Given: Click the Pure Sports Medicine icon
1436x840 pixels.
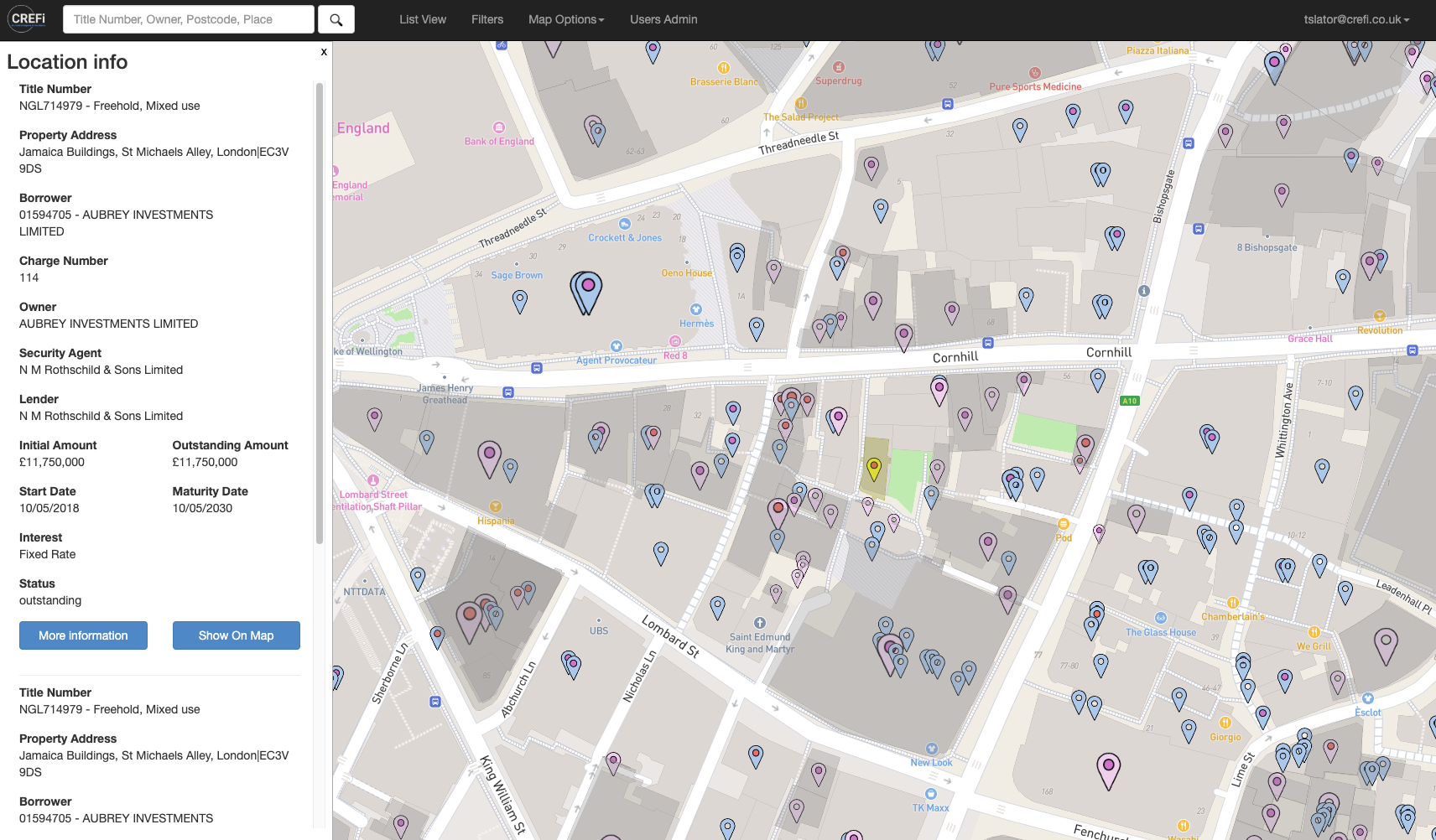Looking at the screenshot, I should coord(1035,73).
